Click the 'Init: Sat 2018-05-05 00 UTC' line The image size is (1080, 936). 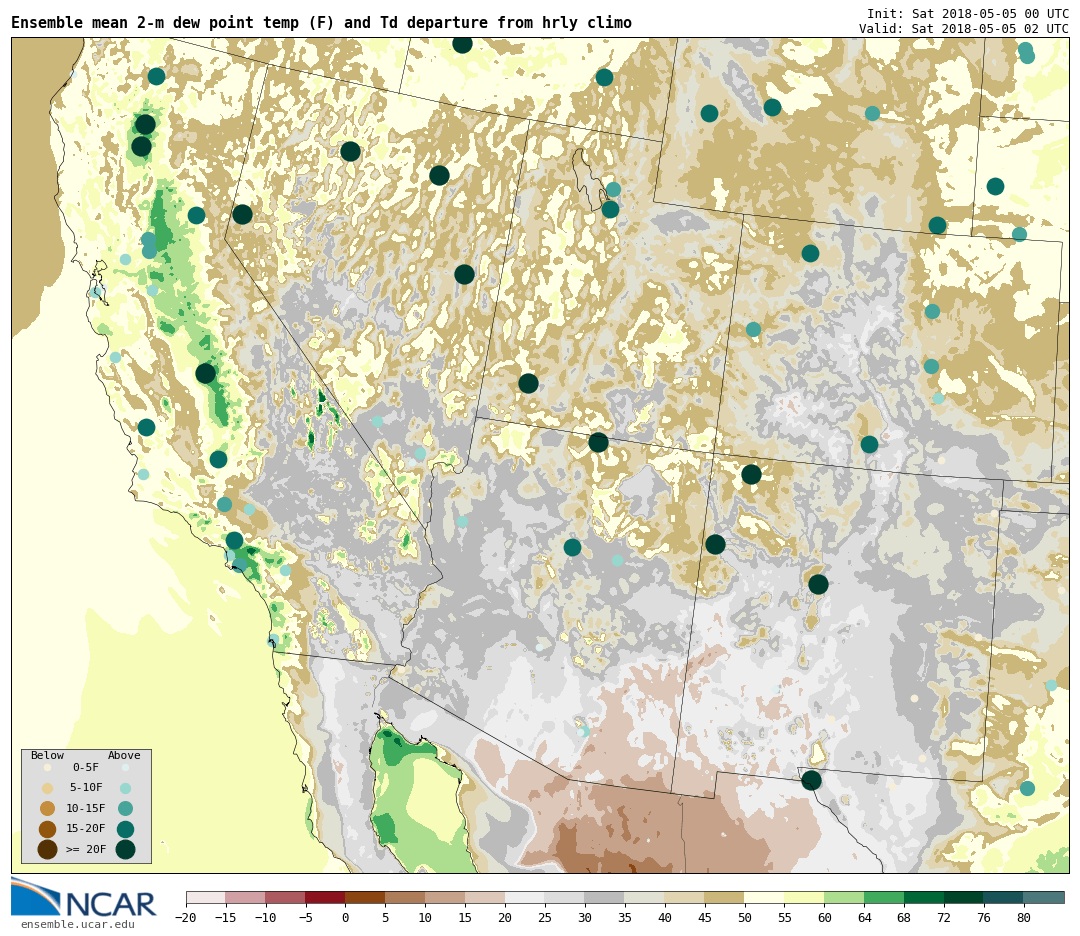pos(968,13)
